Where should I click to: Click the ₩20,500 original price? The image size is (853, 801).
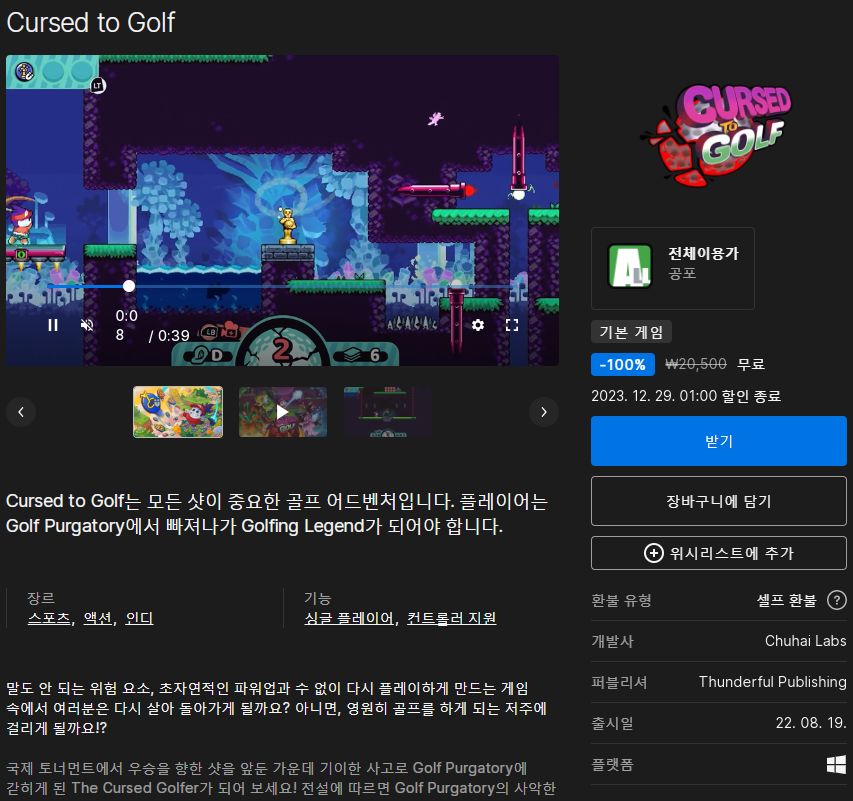[x=696, y=364]
